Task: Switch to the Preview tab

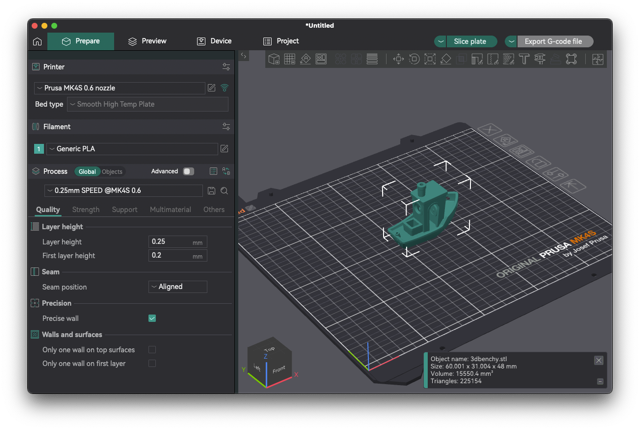Action: [x=147, y=41]
